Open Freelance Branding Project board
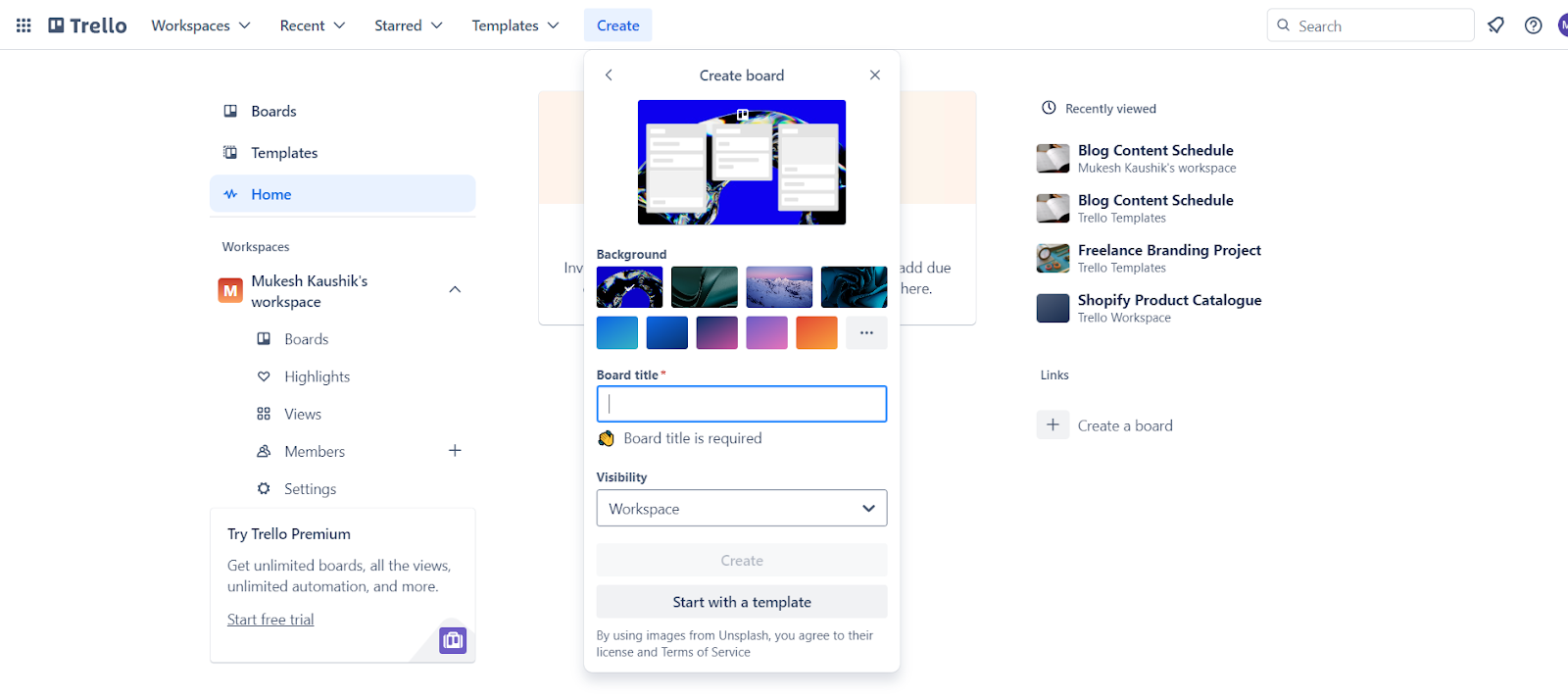 (x=1150, y=258)
